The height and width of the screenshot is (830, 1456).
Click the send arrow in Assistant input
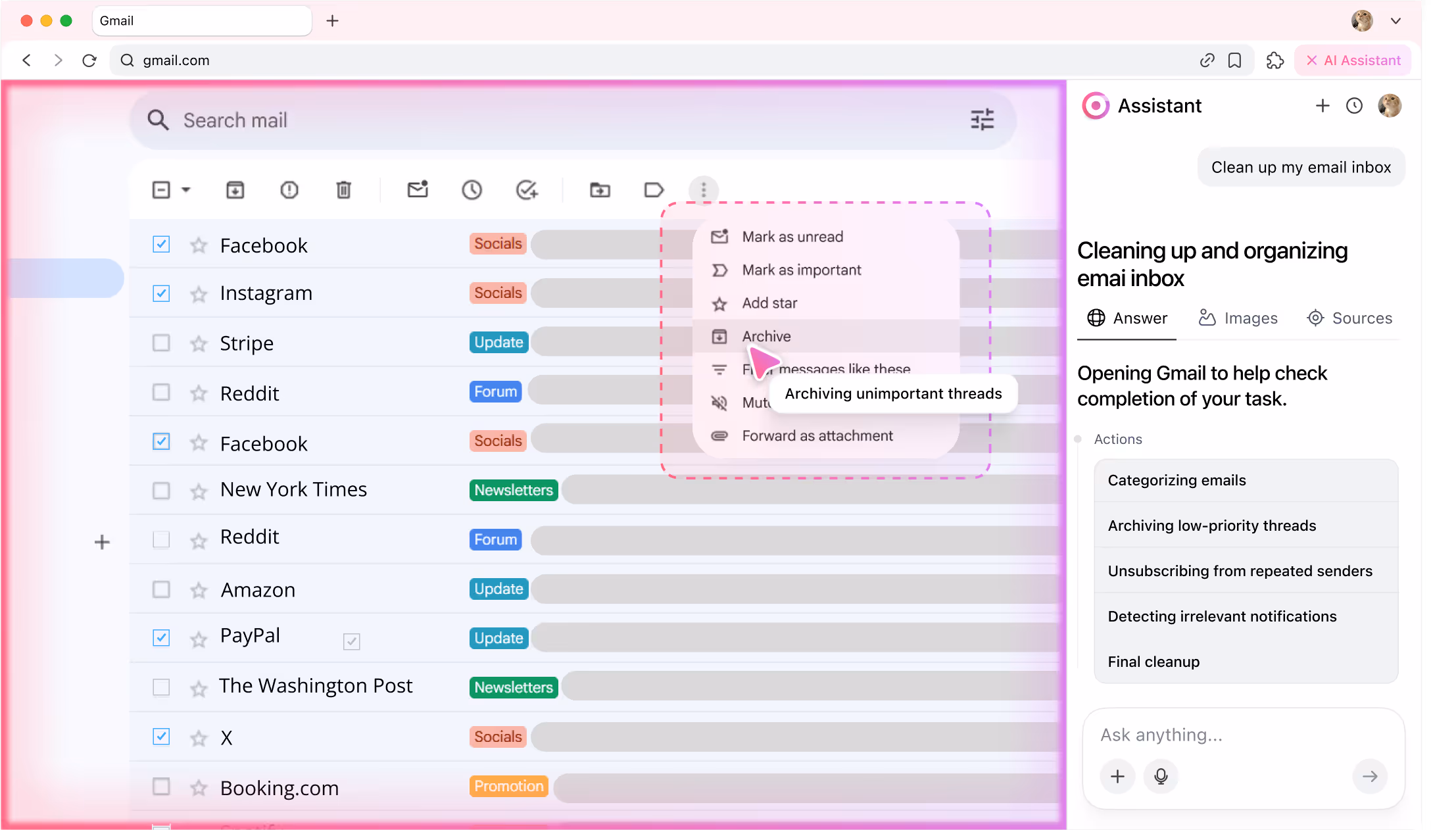click(x=1370, y=776)
